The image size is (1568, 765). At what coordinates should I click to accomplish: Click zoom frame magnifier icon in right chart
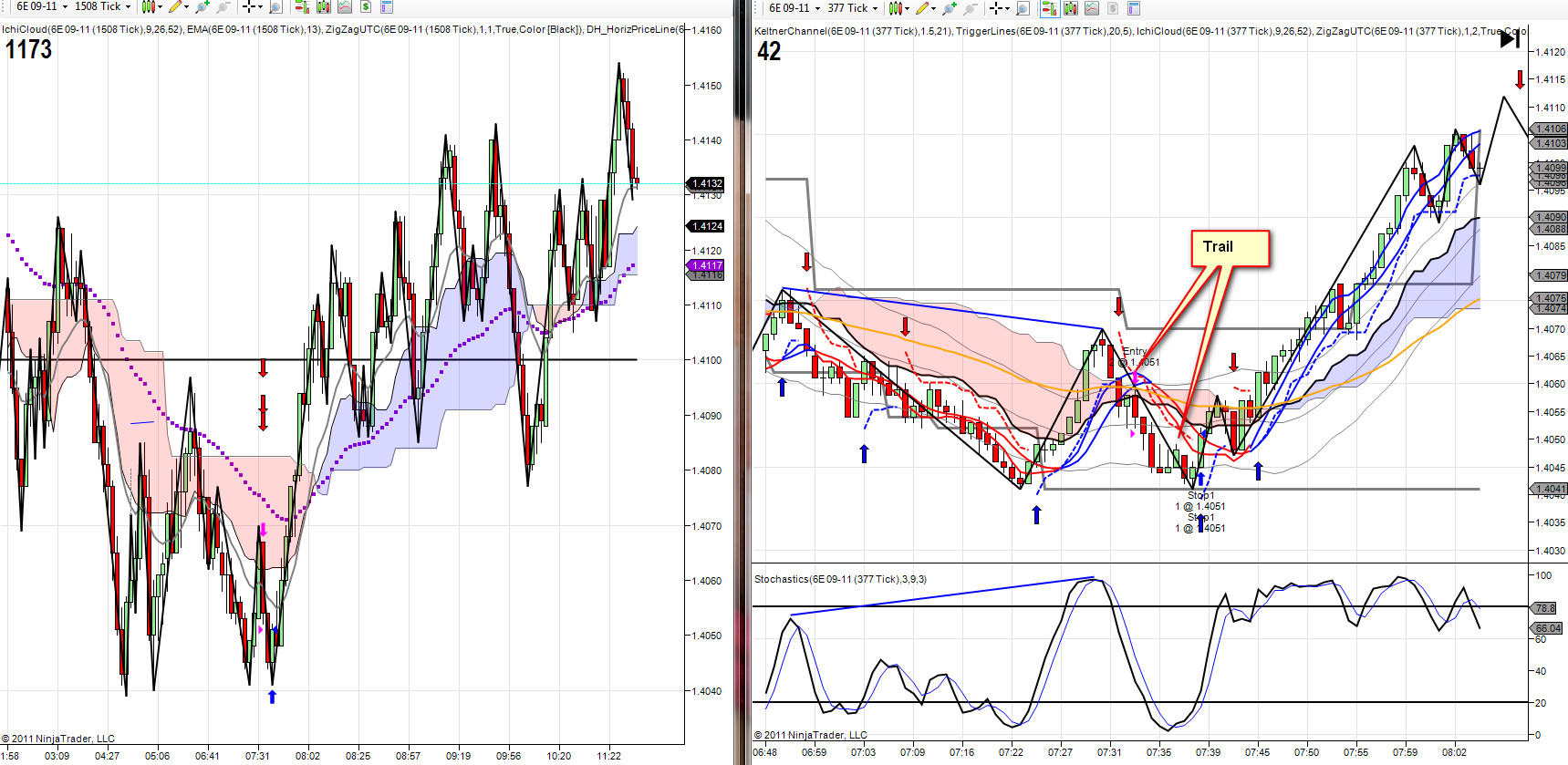[x=1023, y=8]
